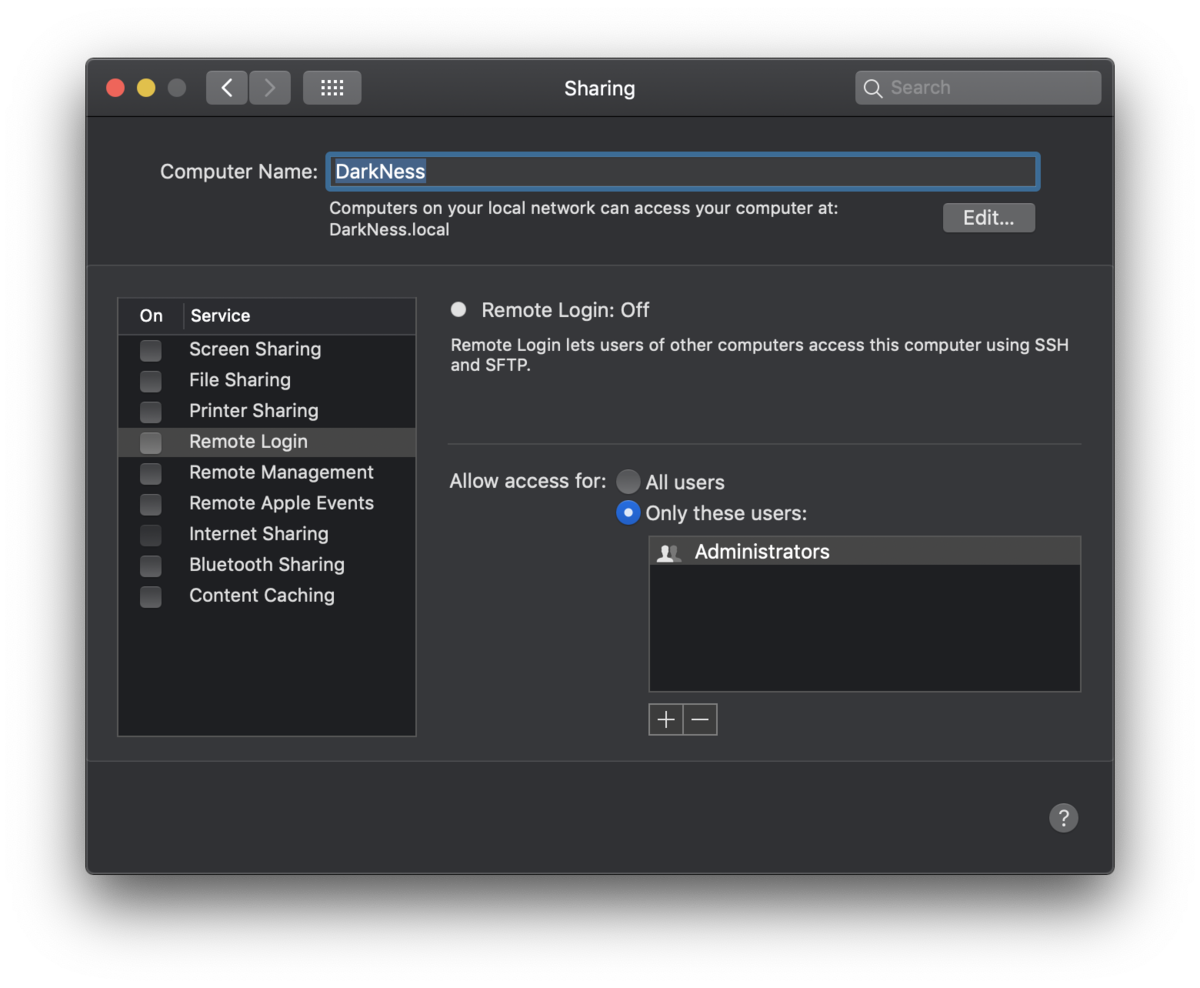Enable Content Caching checkbox

tap(150, 597)
